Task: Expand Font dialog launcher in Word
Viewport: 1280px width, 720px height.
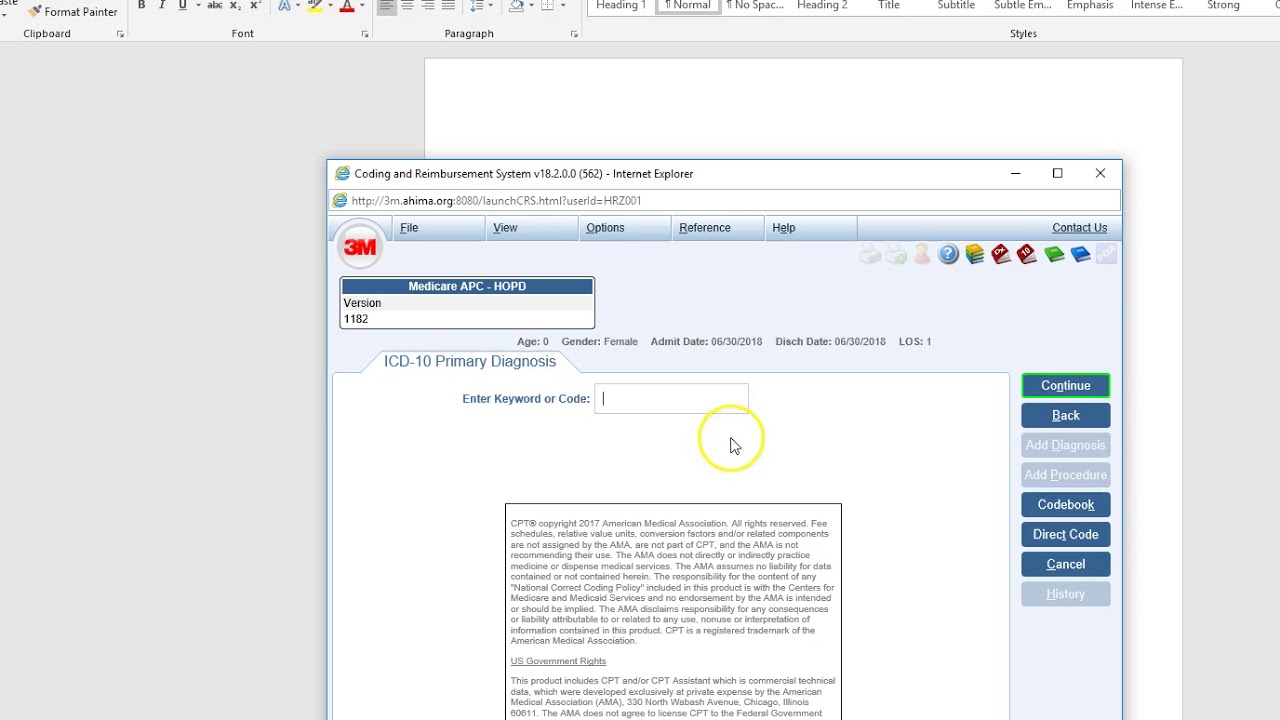Action: pyautogui.click(x=365, y=34)
